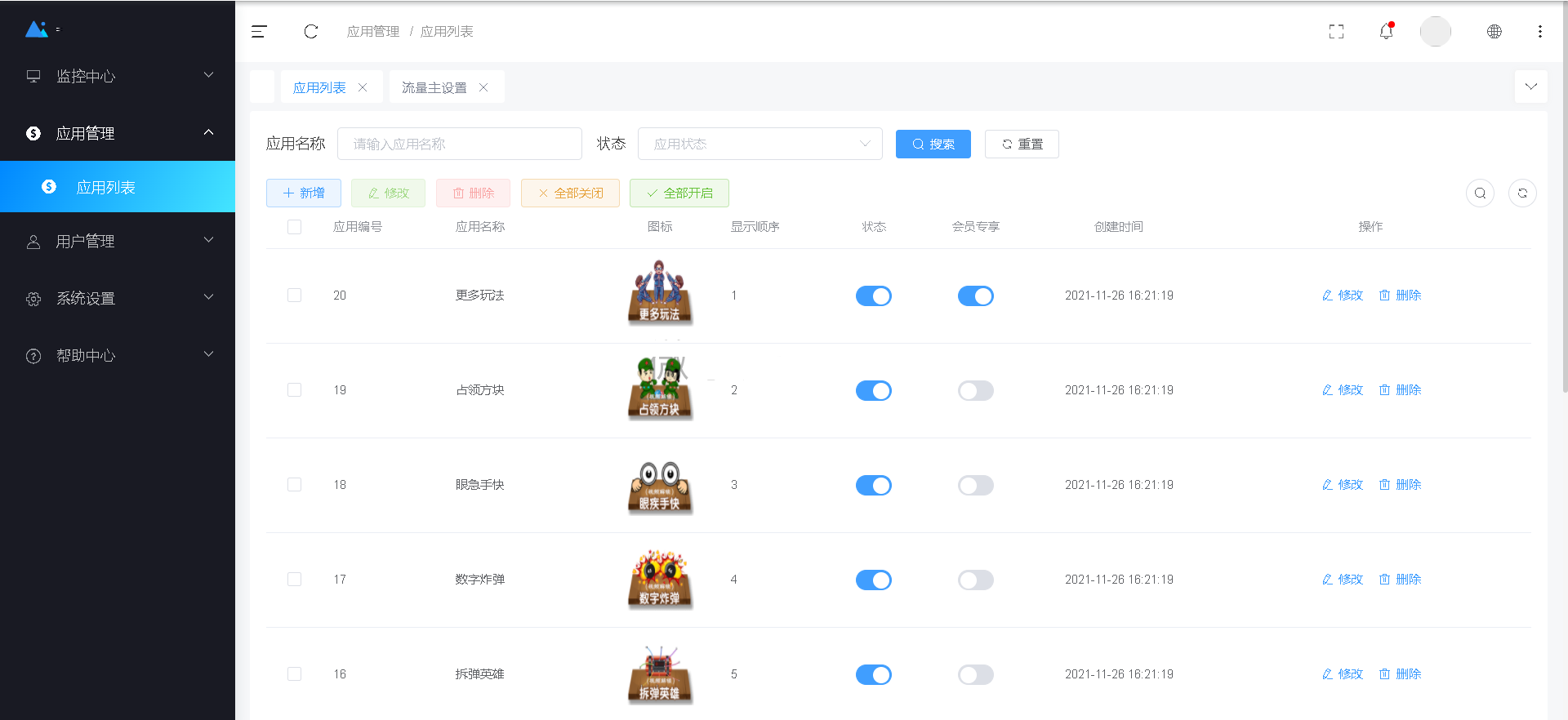Click 修改 link for 占领方块 row
Image resolution: width=1568 pixels, height=720 pixels.
pos(1343,390)
